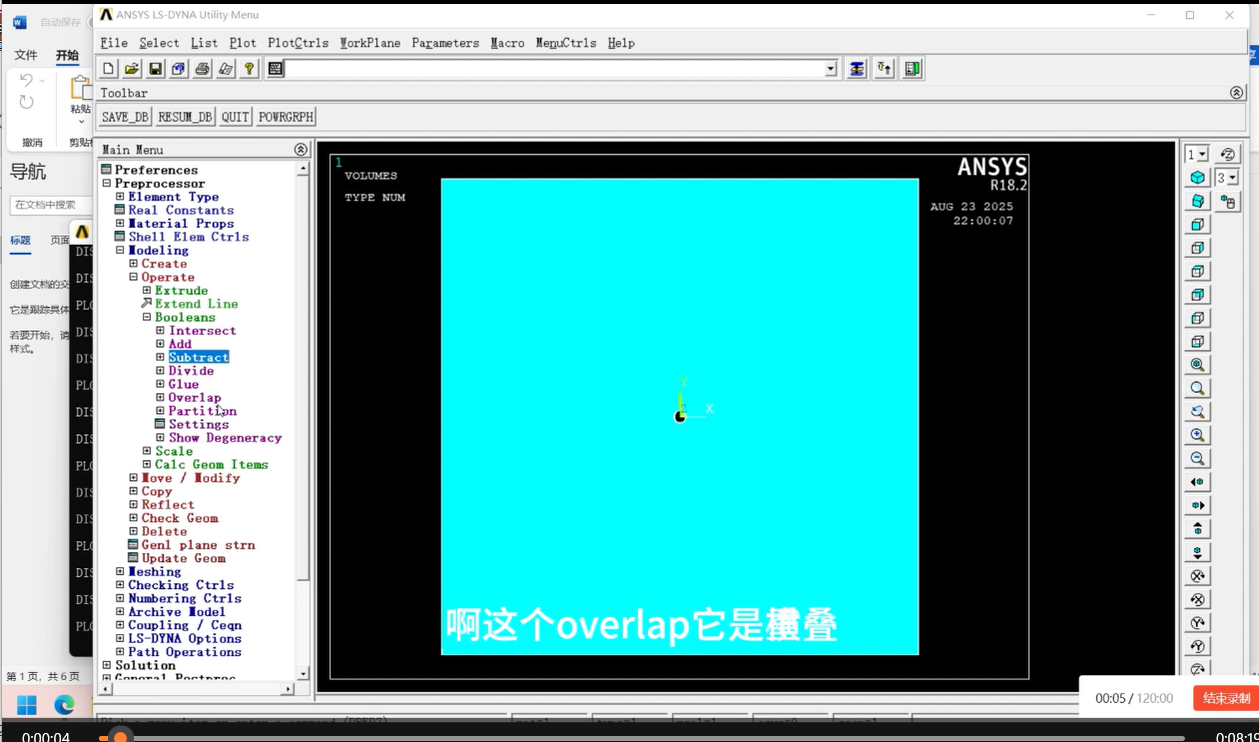Open the Report Generator icon
This screenshot has height=742, width=1259.
pyautogui.click(x=226, y=69)
